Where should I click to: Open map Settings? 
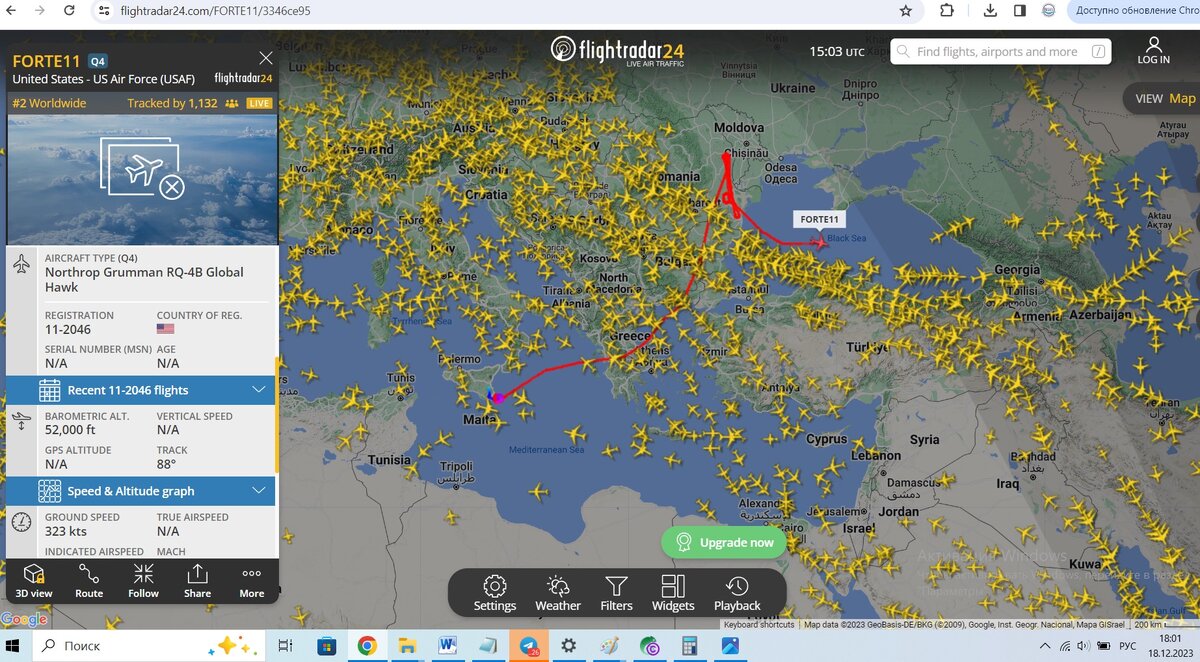coord(494,593)
